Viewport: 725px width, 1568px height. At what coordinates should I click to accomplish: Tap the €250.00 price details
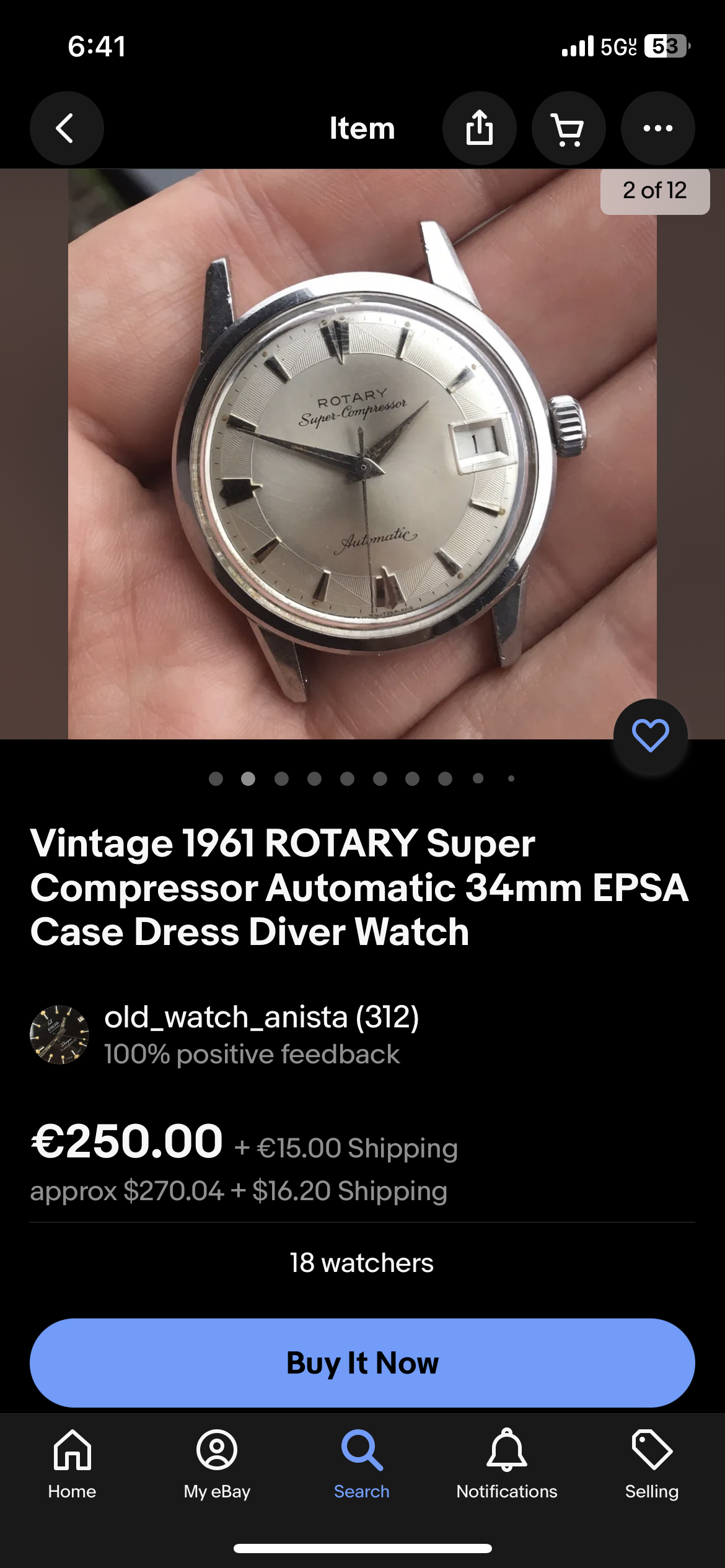click(126, 1141)
